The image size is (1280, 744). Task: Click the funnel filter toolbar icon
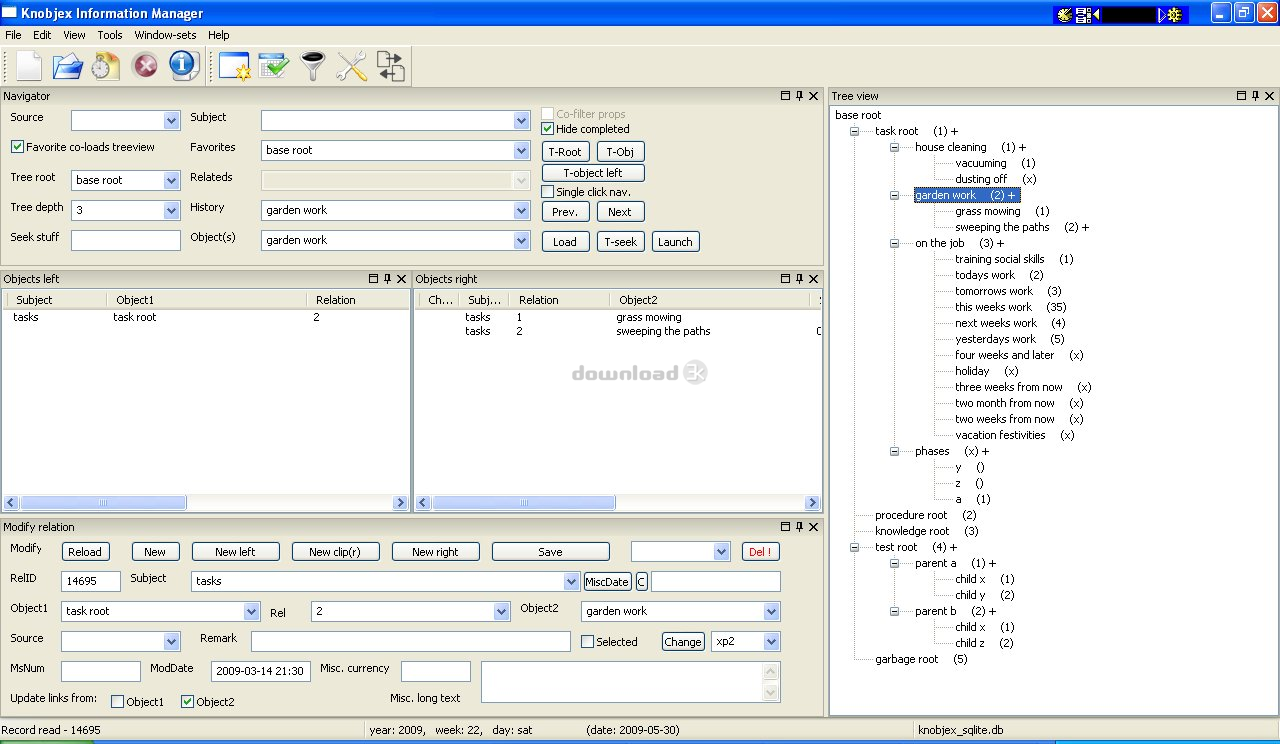[x=314, y=66]
